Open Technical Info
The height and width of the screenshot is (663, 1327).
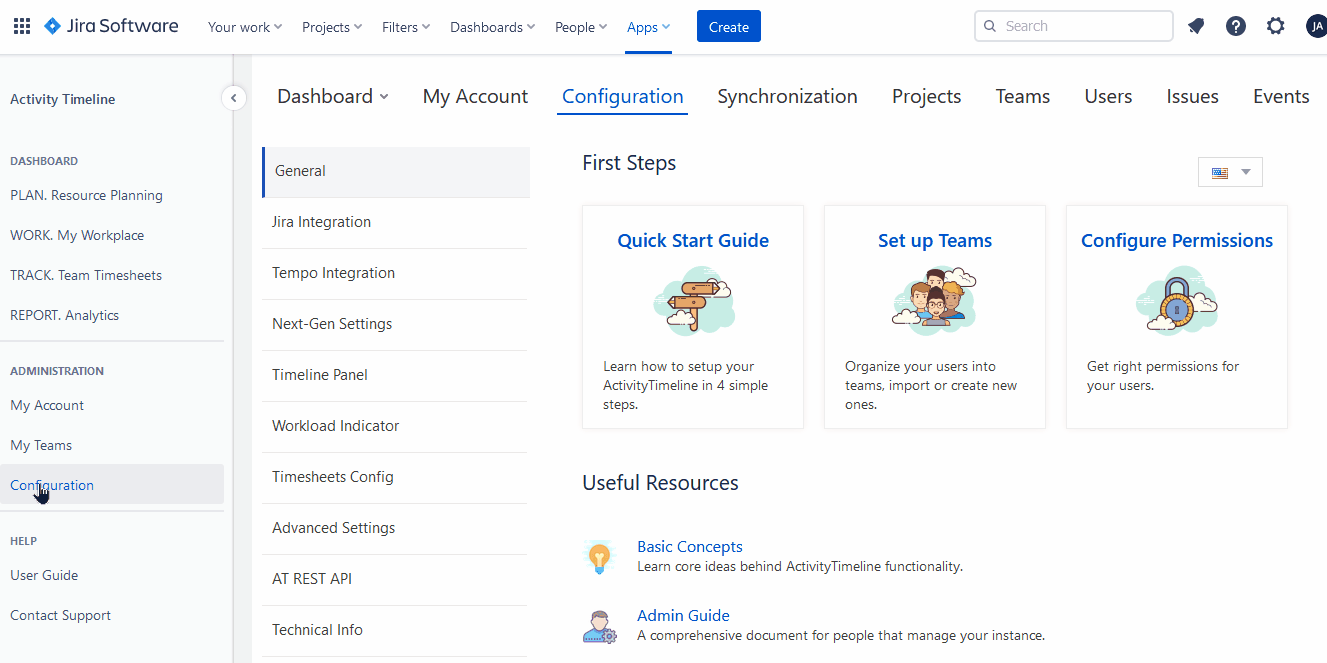click(396, 630)
